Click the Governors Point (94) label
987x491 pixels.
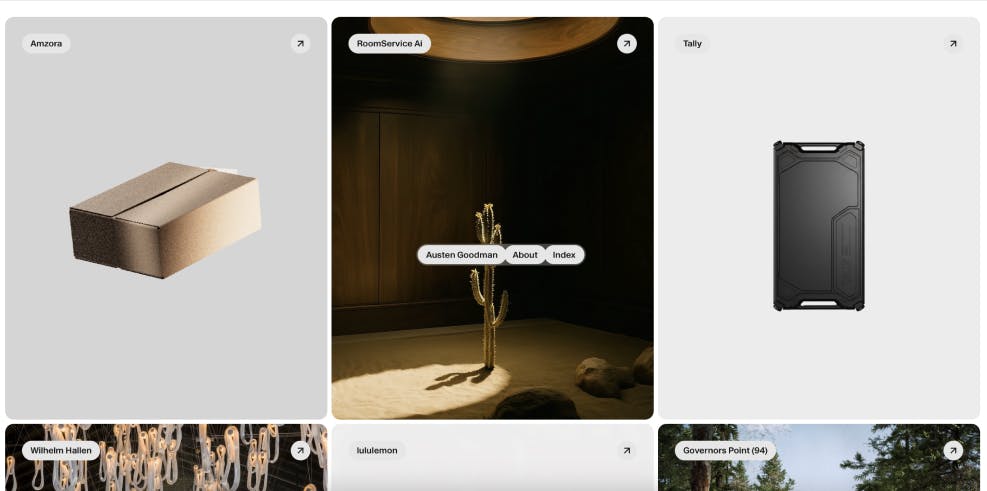(x=725, y=450)
